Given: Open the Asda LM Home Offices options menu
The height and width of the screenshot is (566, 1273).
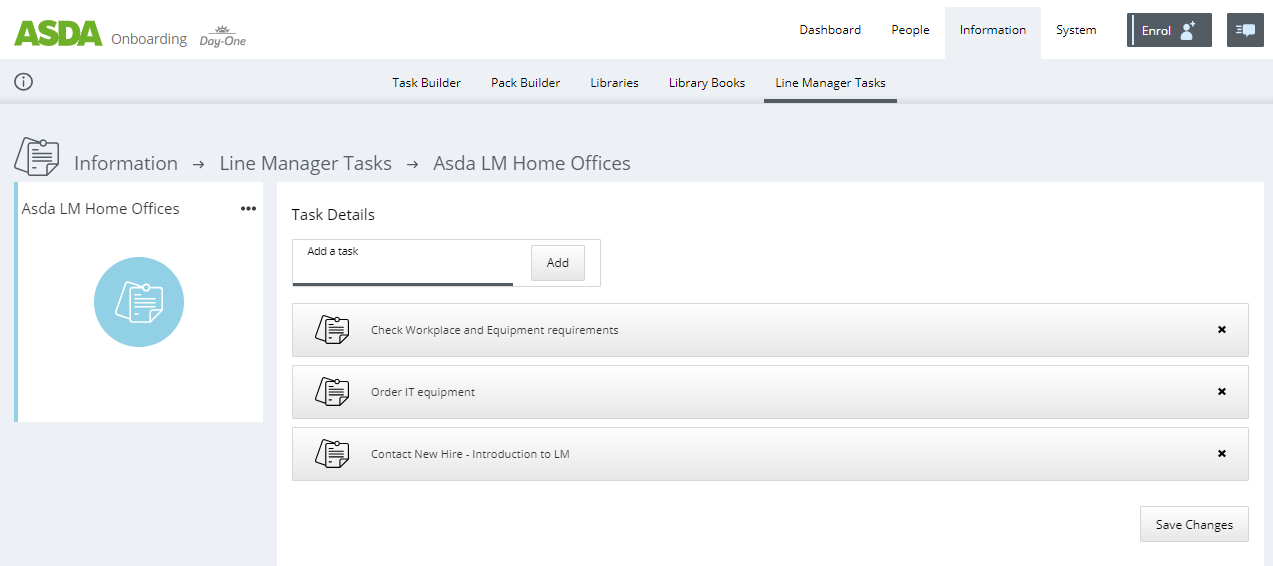Looking at the screenshot, I should click(x=248, y=209).
